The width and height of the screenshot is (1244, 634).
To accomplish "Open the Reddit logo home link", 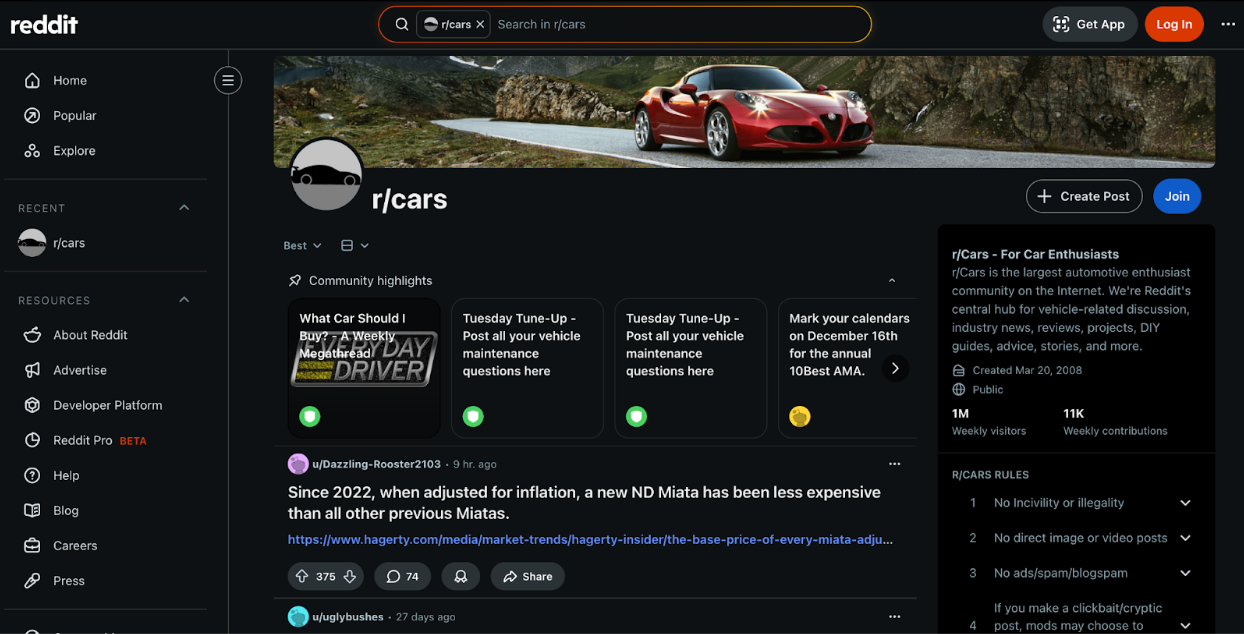I will click(x=44, y=24).
